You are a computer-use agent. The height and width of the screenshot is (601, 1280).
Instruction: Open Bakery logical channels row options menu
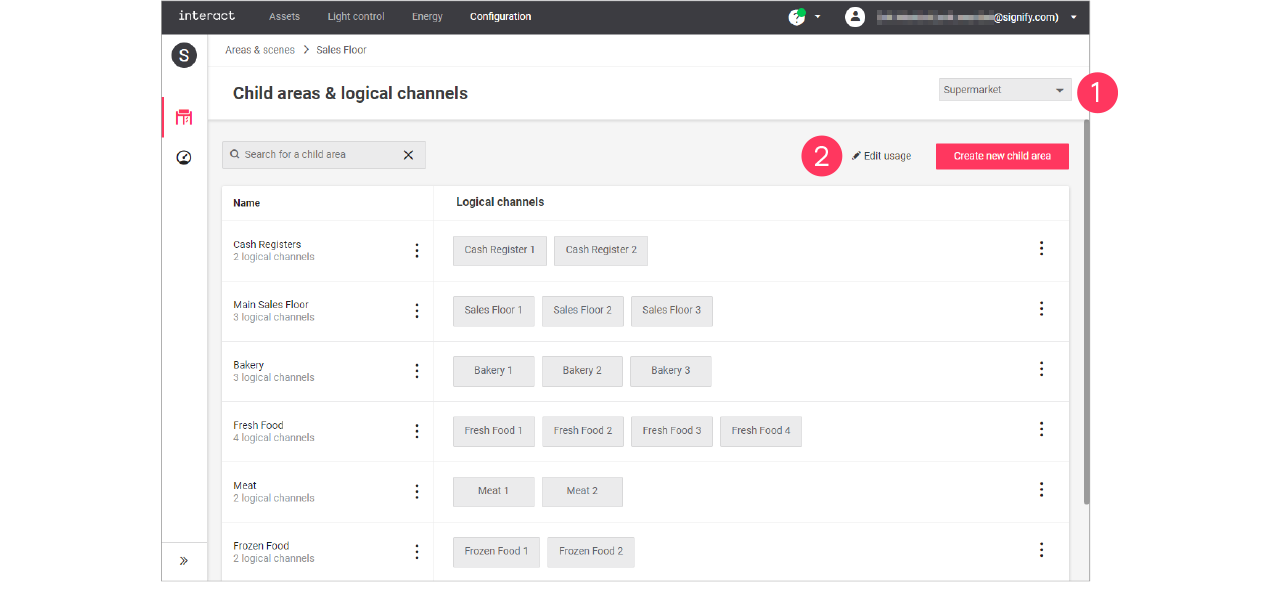(x=1041, y=369)
